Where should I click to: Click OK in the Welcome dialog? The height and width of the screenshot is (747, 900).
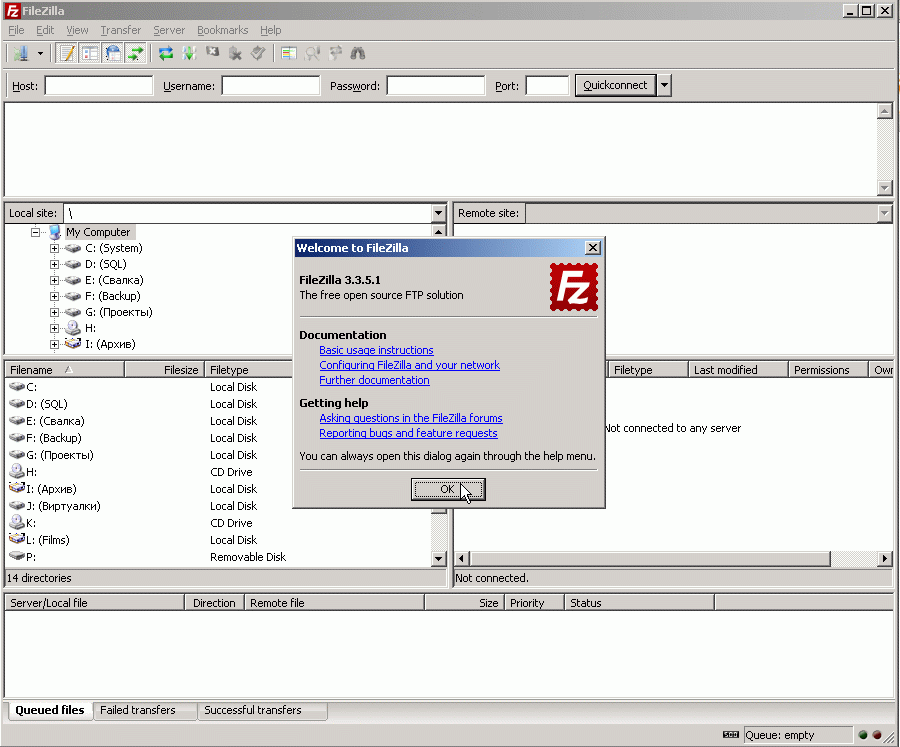point(448,489)
